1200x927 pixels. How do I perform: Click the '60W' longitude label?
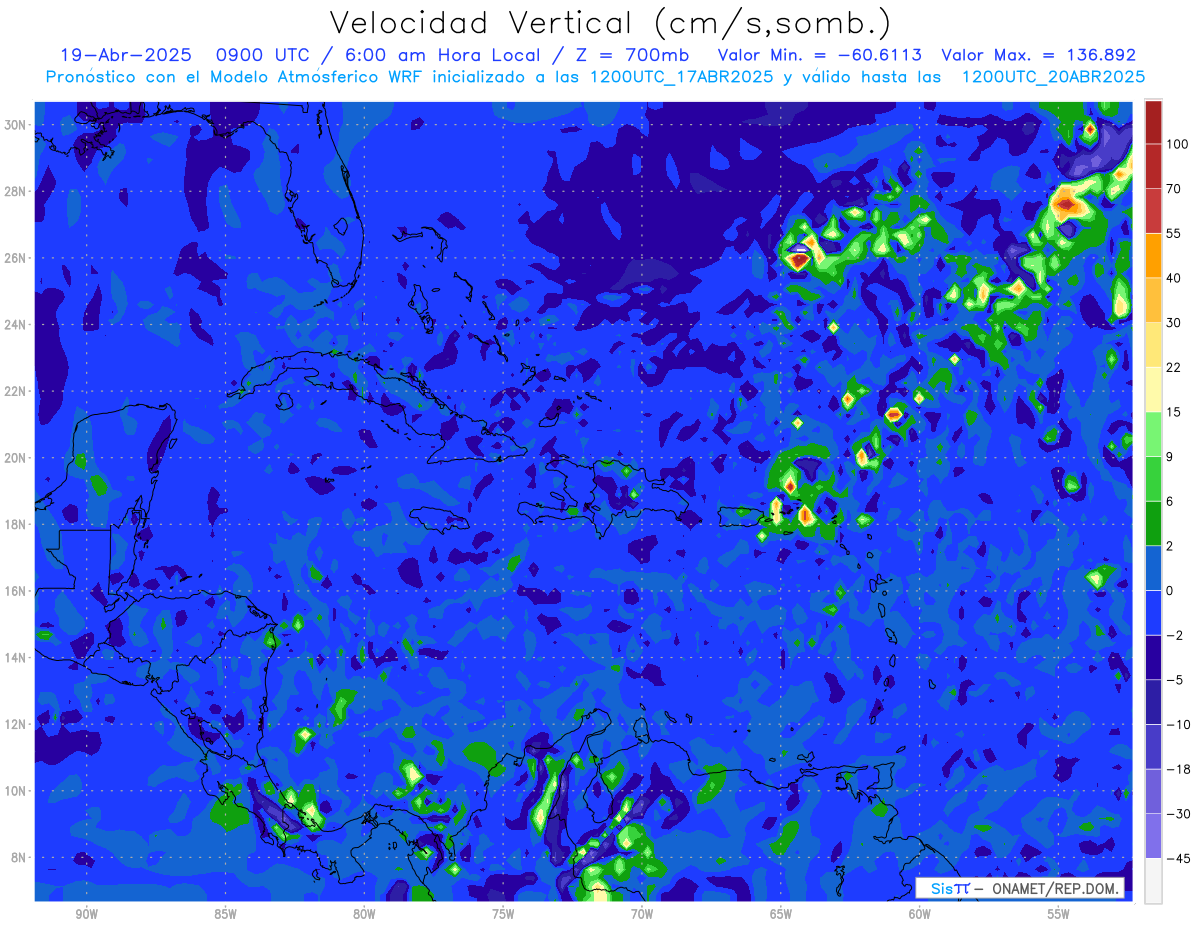click(x=919, y=914)
